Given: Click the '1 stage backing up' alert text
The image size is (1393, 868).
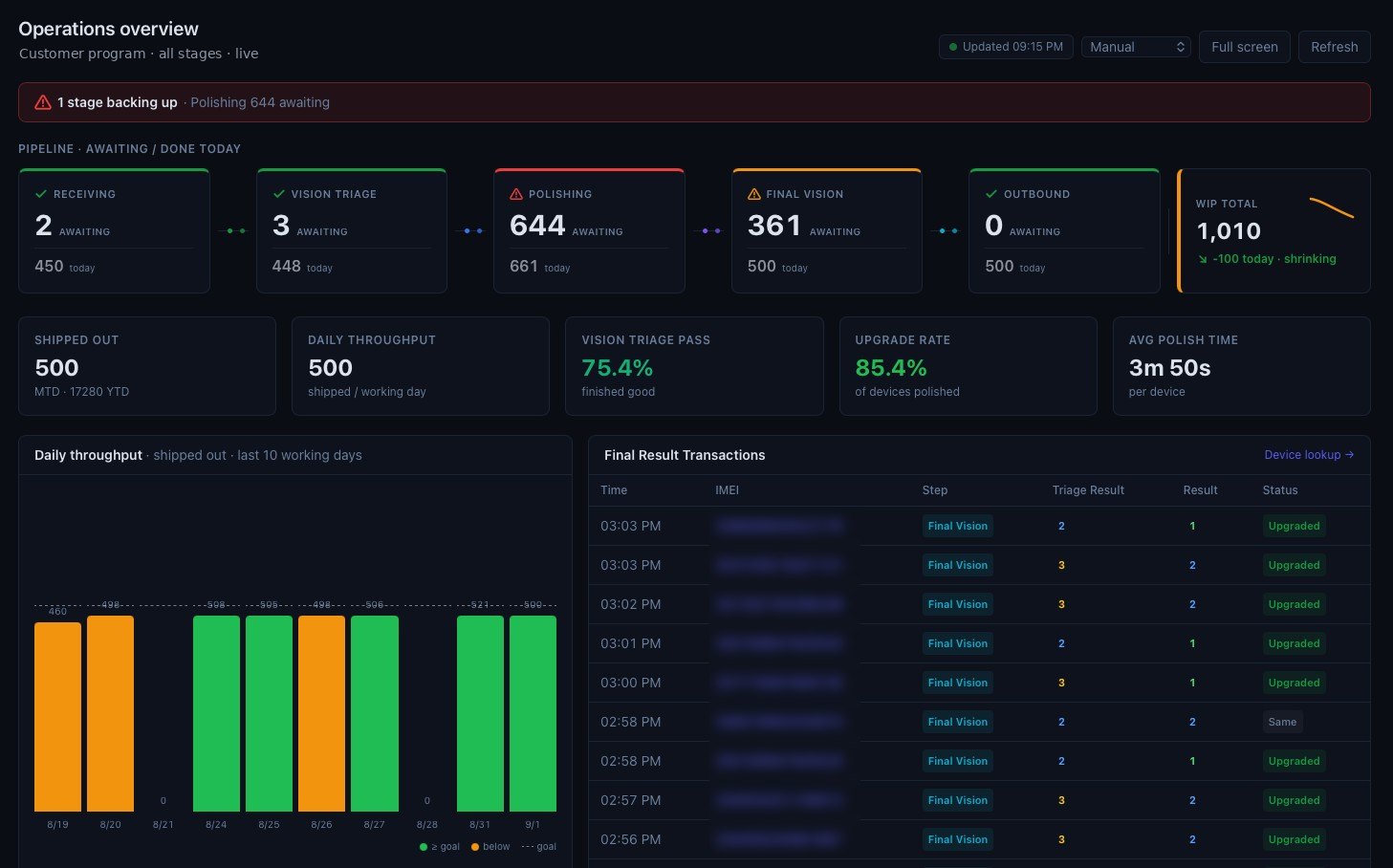Looking at the screenshot, I should (x=118, y=102).
